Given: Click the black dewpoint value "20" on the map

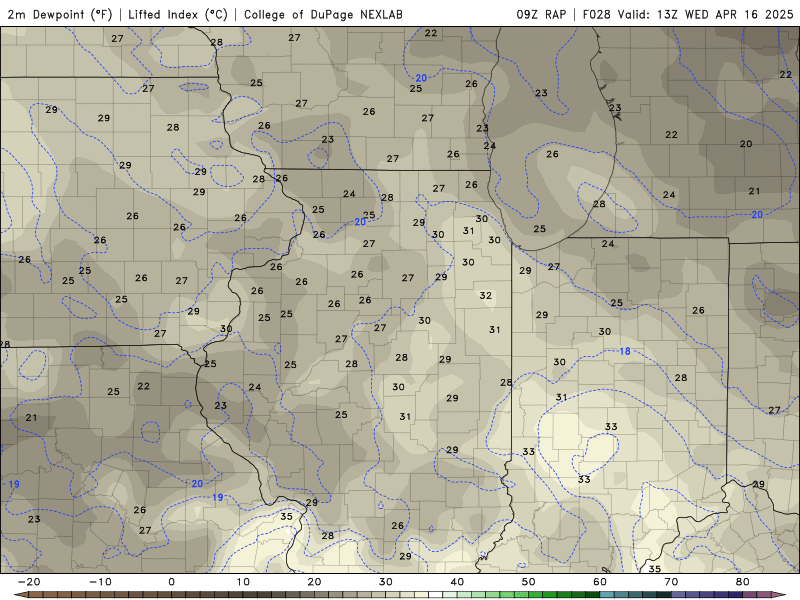Looking at the screenshot, I should pyautogui.click(x=745, y=144).
